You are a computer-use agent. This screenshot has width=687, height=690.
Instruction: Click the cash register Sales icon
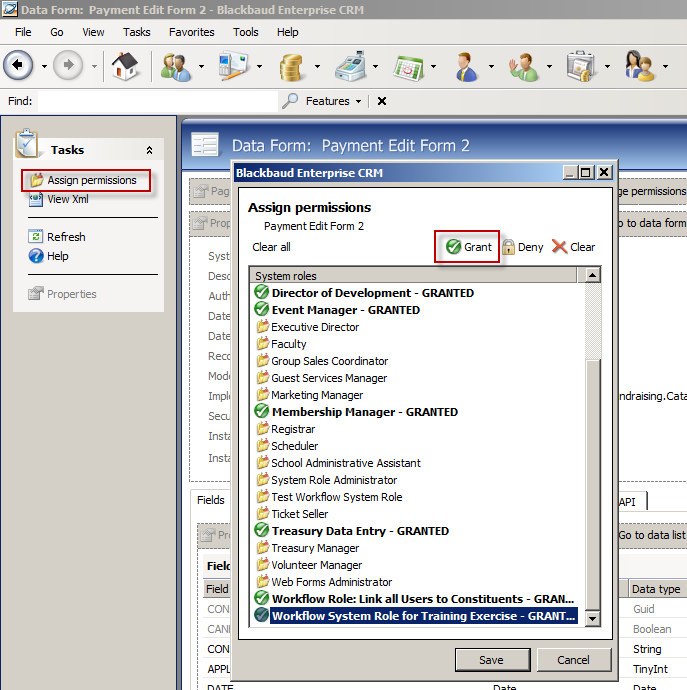coord(349,67)
